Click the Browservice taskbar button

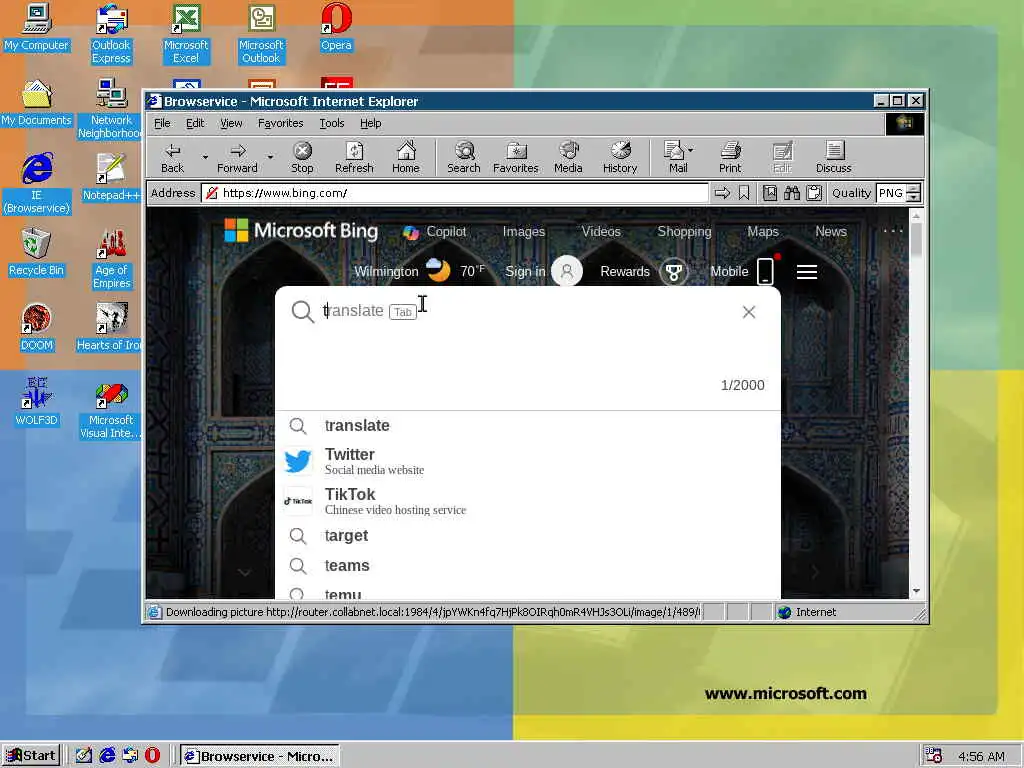click(x=260, y=756)
